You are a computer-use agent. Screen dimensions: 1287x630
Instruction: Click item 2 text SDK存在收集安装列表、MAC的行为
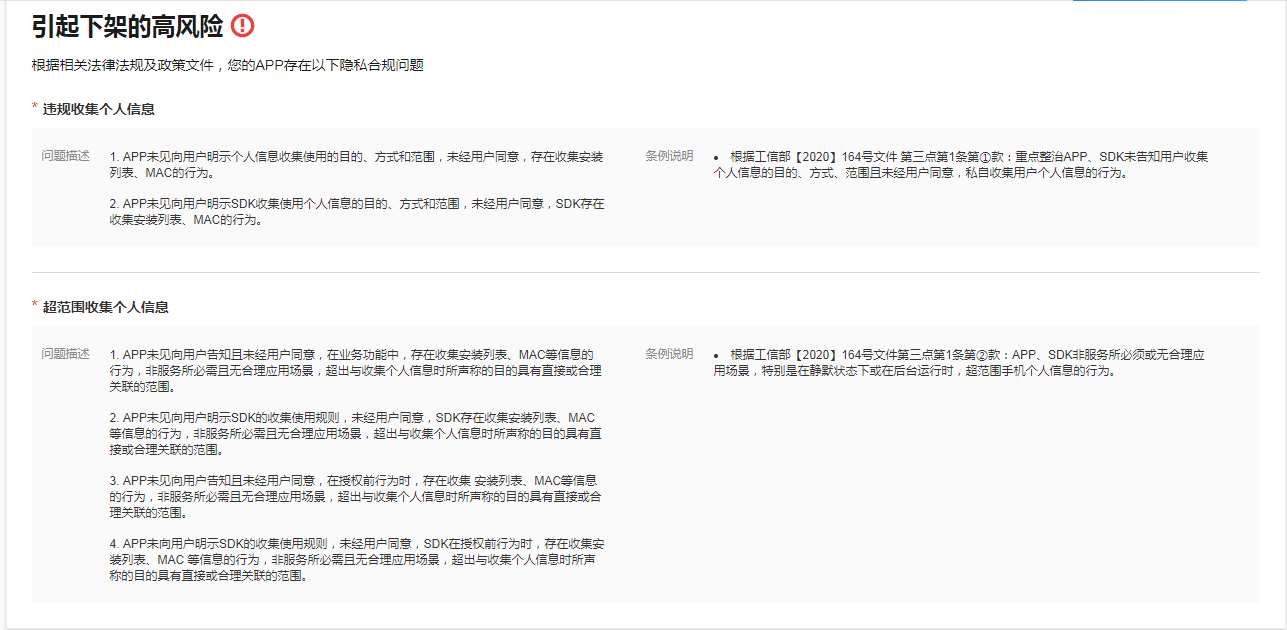click(357, 212)
